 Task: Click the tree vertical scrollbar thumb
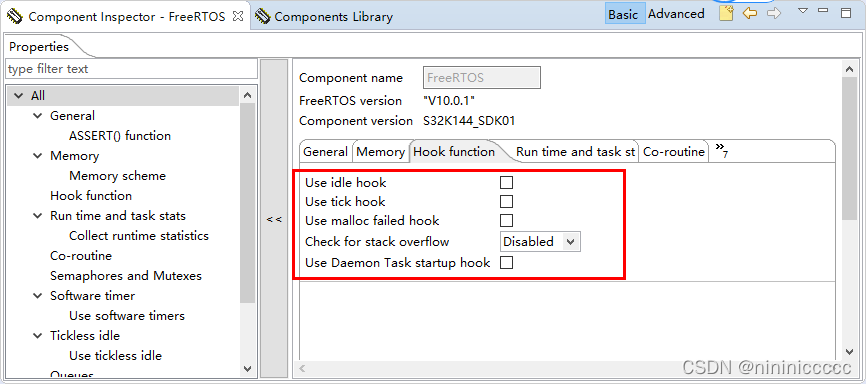247,202
